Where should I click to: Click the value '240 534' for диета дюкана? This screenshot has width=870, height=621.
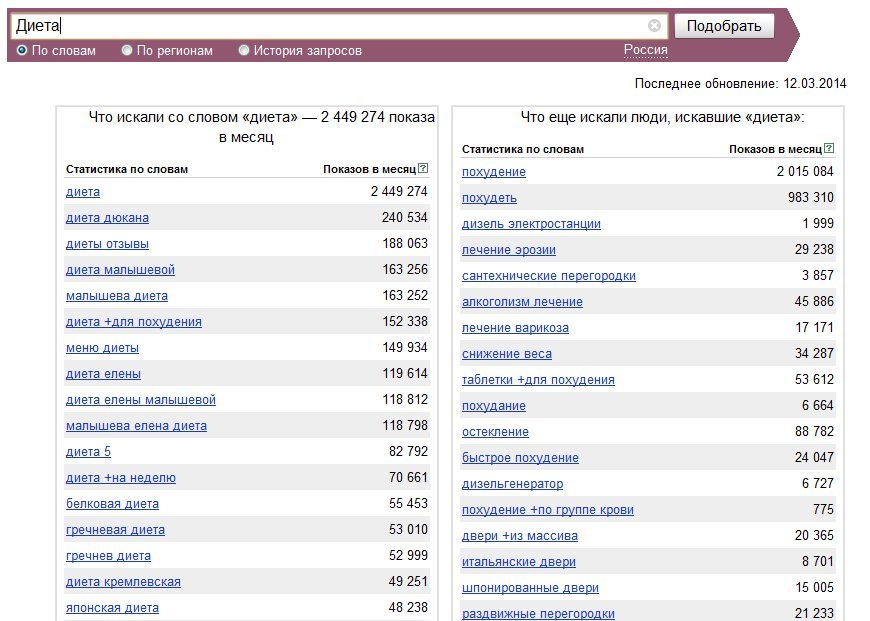point(404,218)
